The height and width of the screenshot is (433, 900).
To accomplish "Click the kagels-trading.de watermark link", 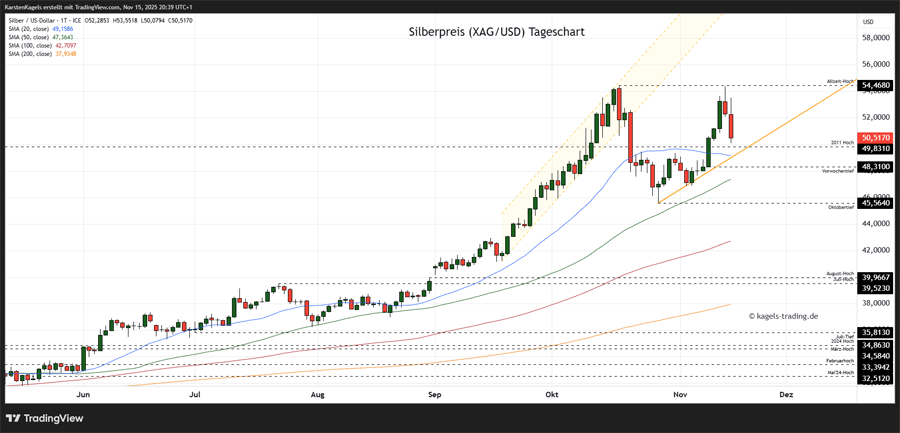I will (x=783, y=316).
